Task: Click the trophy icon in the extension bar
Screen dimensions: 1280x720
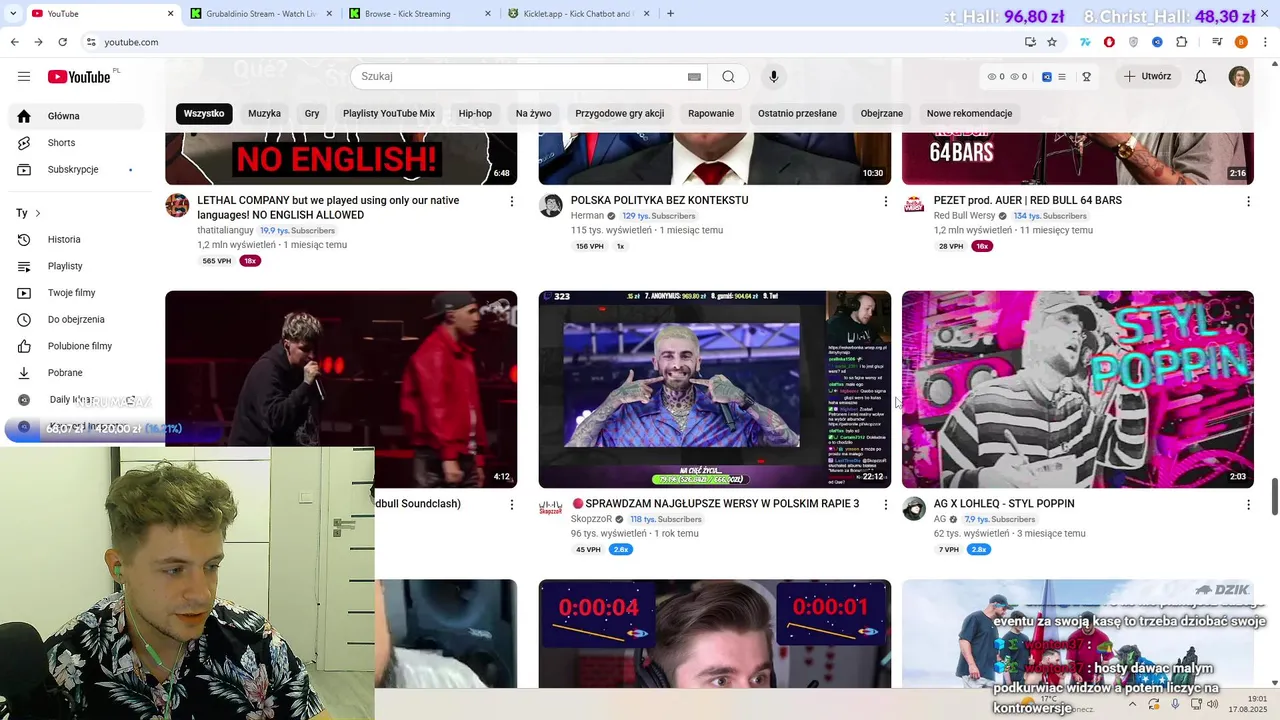Action: 1086,77
